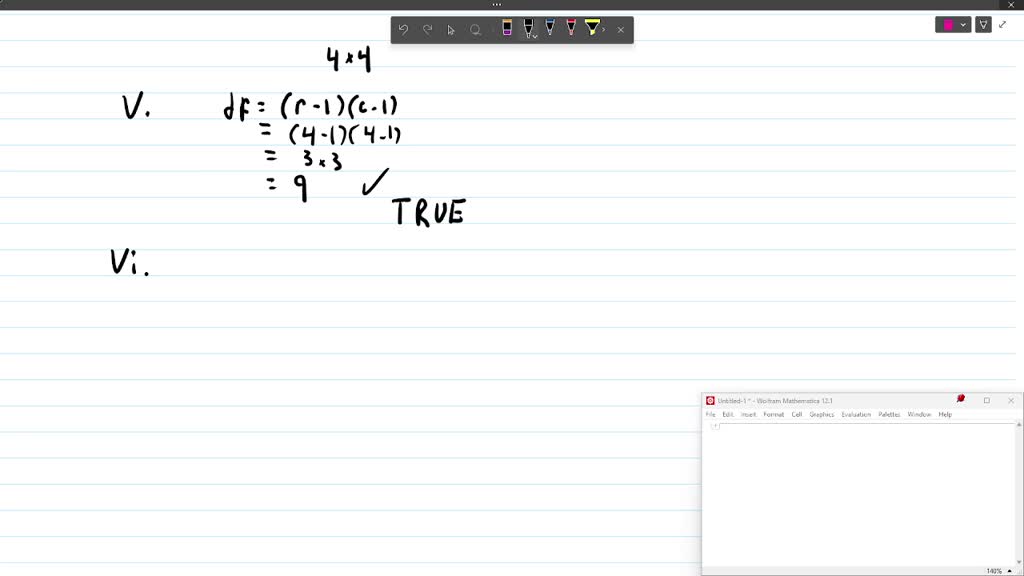The width and height of the screenshot is (1024, 576).
Task: Open the pink color dropdown chevron
Action: coord(963,24)
